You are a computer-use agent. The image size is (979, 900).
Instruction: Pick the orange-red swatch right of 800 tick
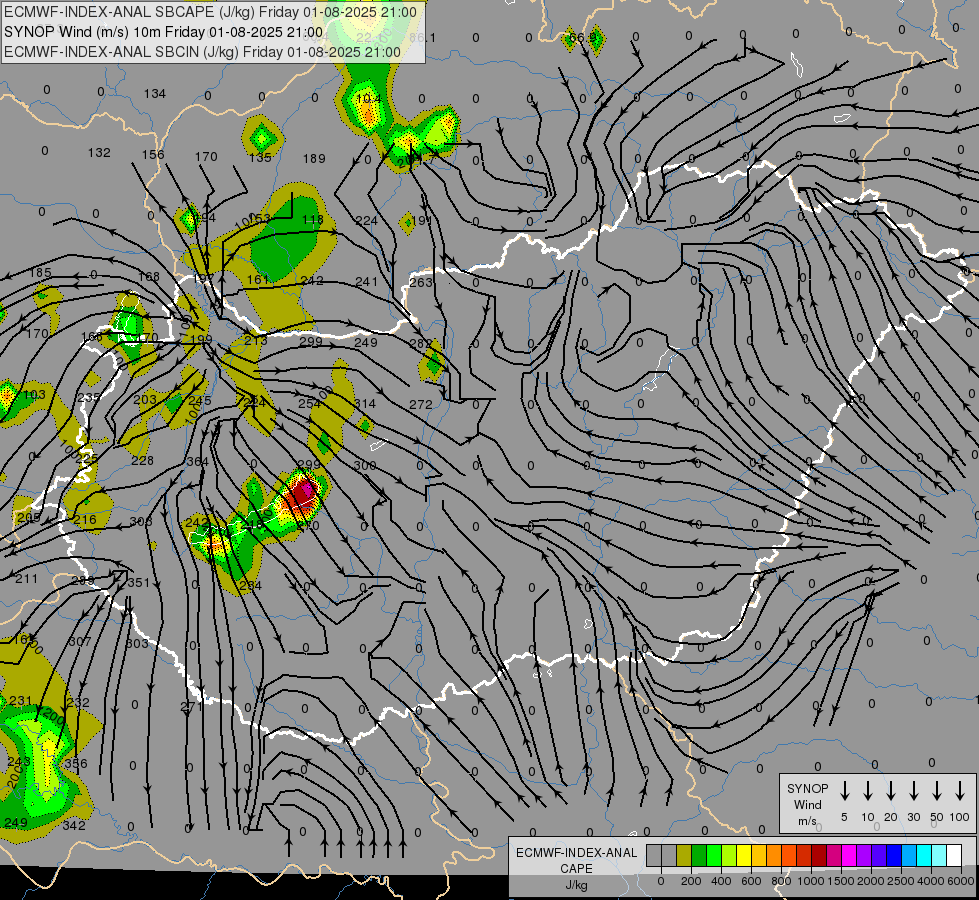[x=790, y=855]
